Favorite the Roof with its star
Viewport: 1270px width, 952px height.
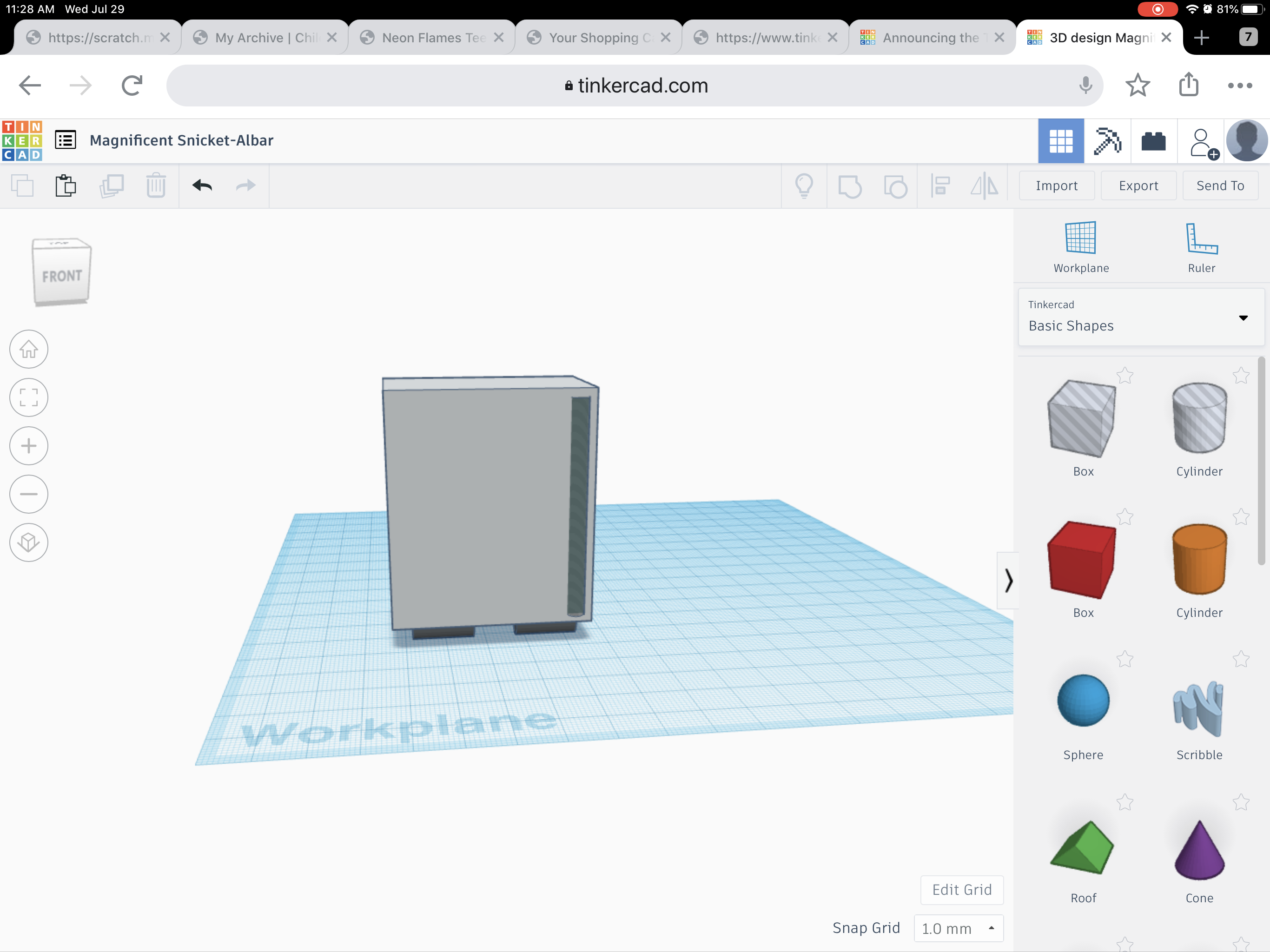1125,802
